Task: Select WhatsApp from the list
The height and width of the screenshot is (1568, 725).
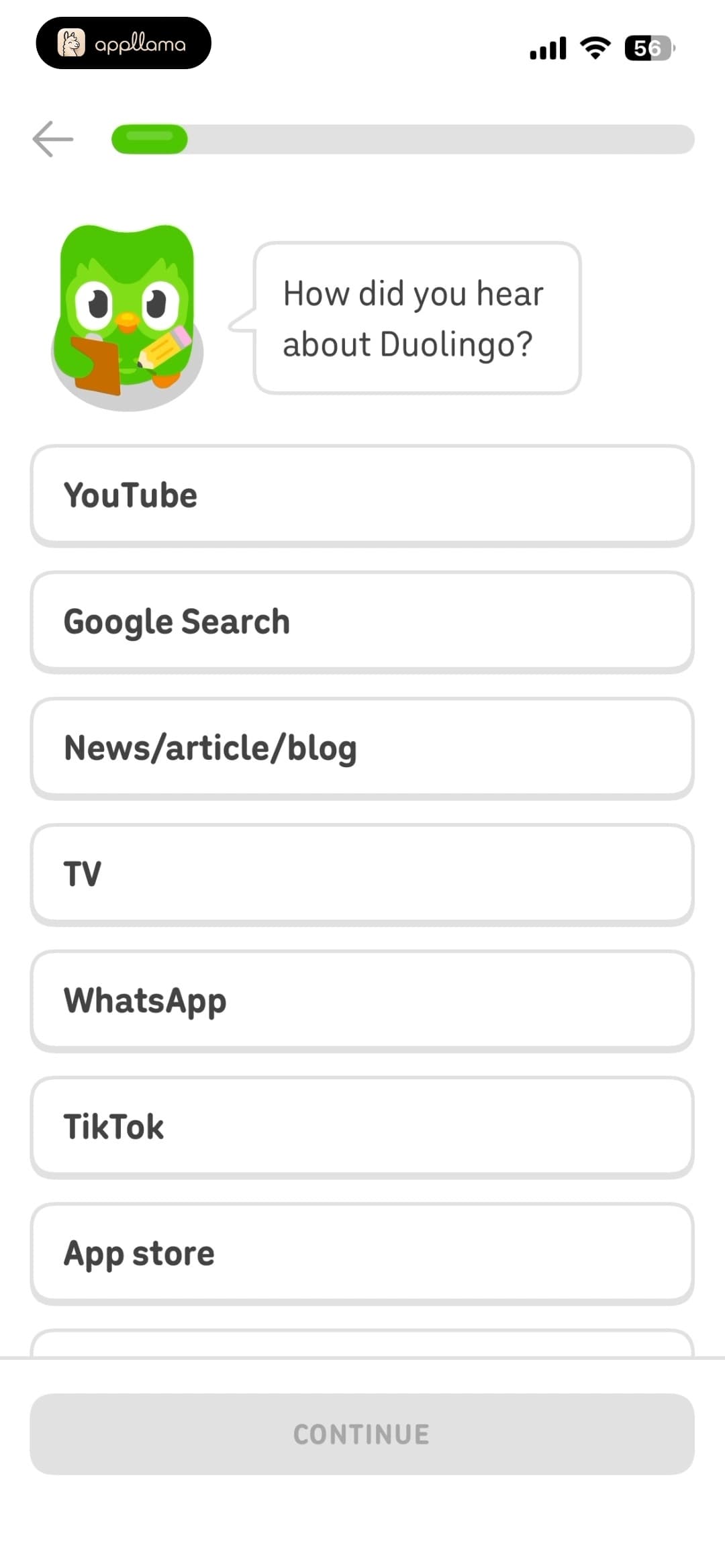Action: [x=362, y=1000]
